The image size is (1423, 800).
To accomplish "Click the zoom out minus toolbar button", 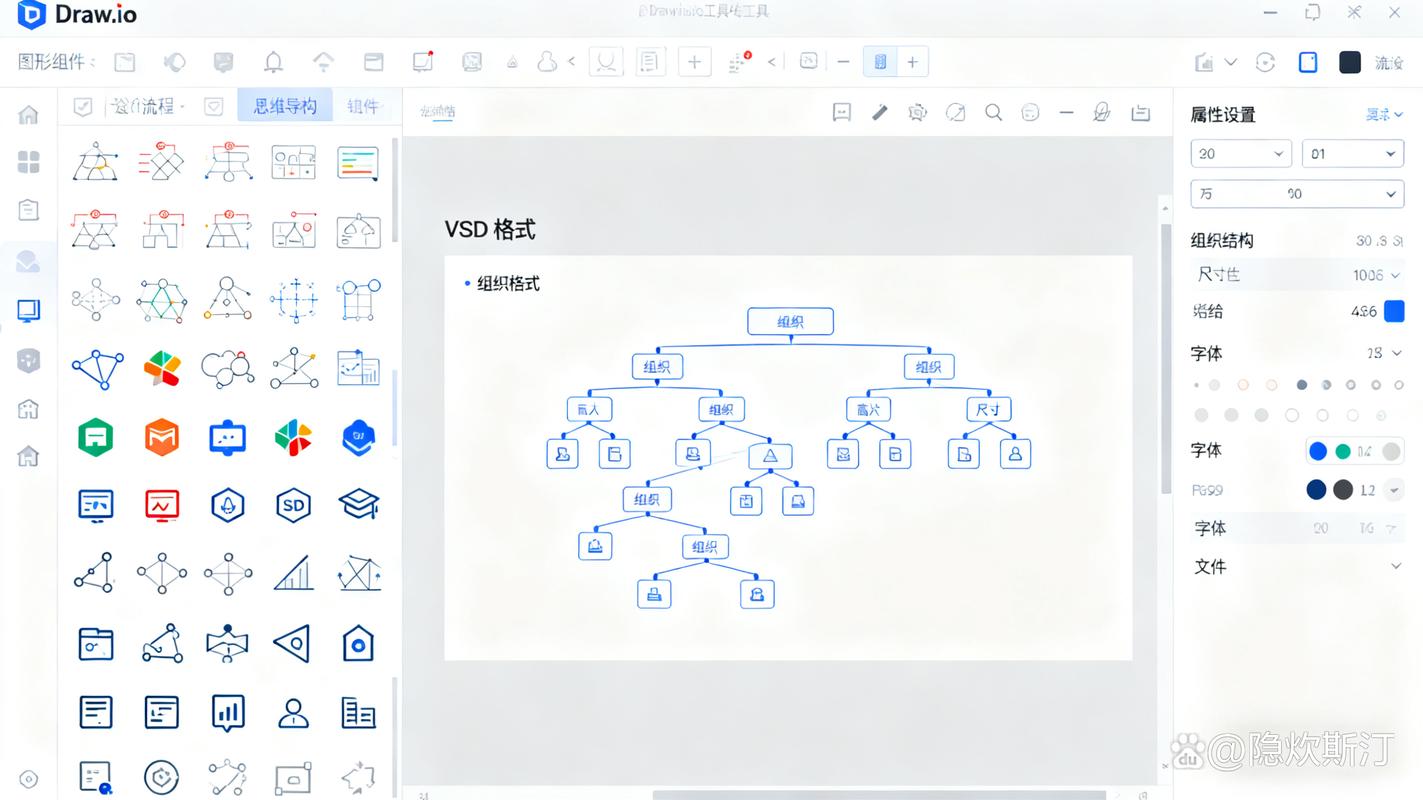I will tap(843, 62).
